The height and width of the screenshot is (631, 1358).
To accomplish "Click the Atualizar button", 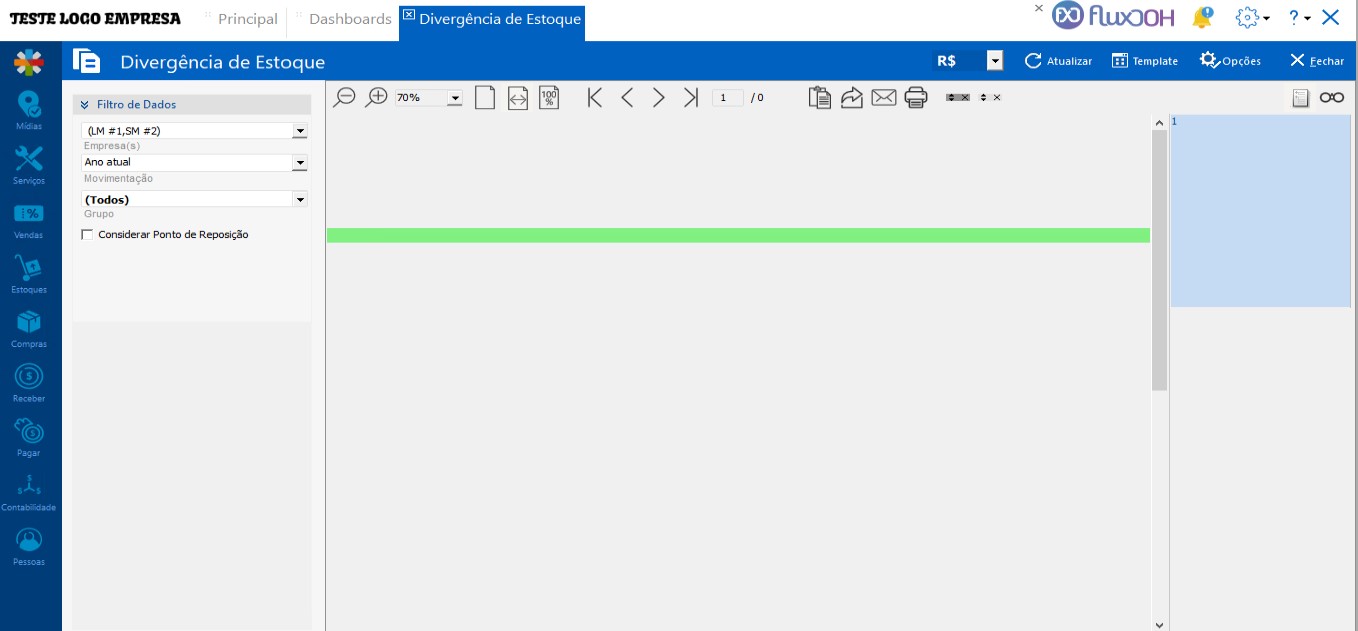I will (x=1058, y=61).
